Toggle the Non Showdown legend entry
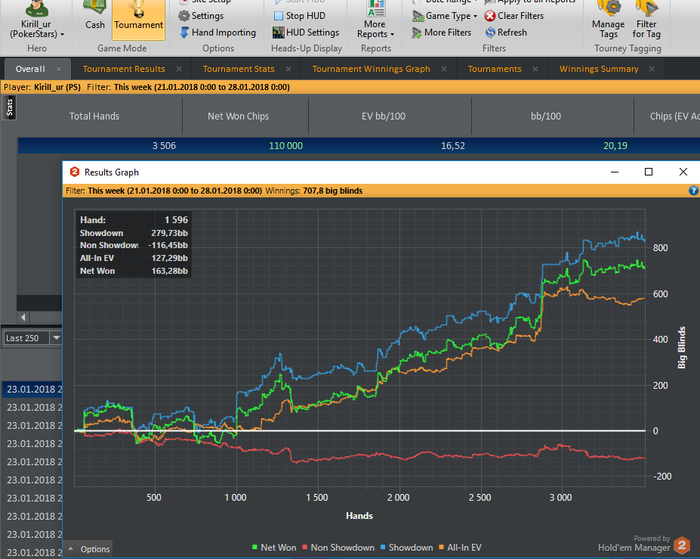 [x=338, y=547]
